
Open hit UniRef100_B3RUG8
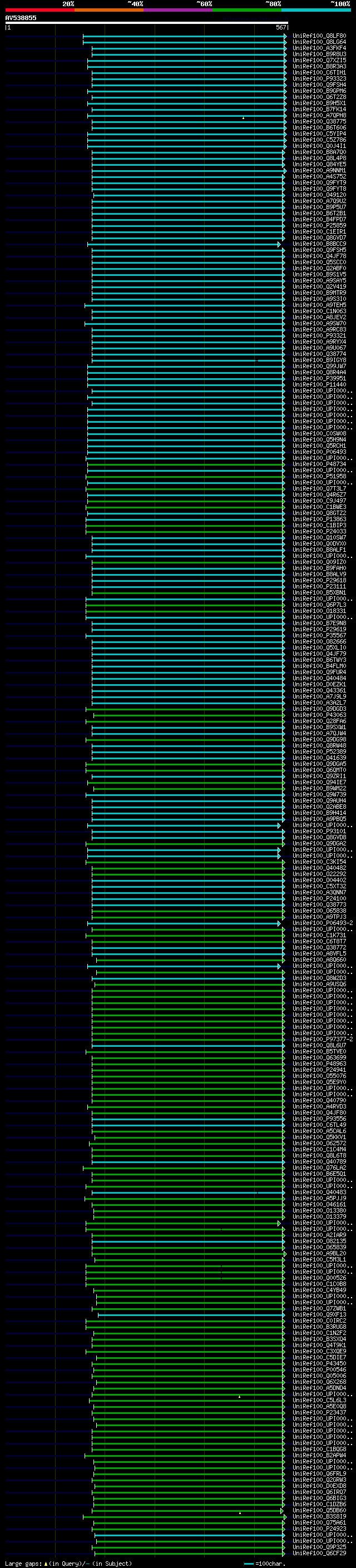click(319, 1327)
